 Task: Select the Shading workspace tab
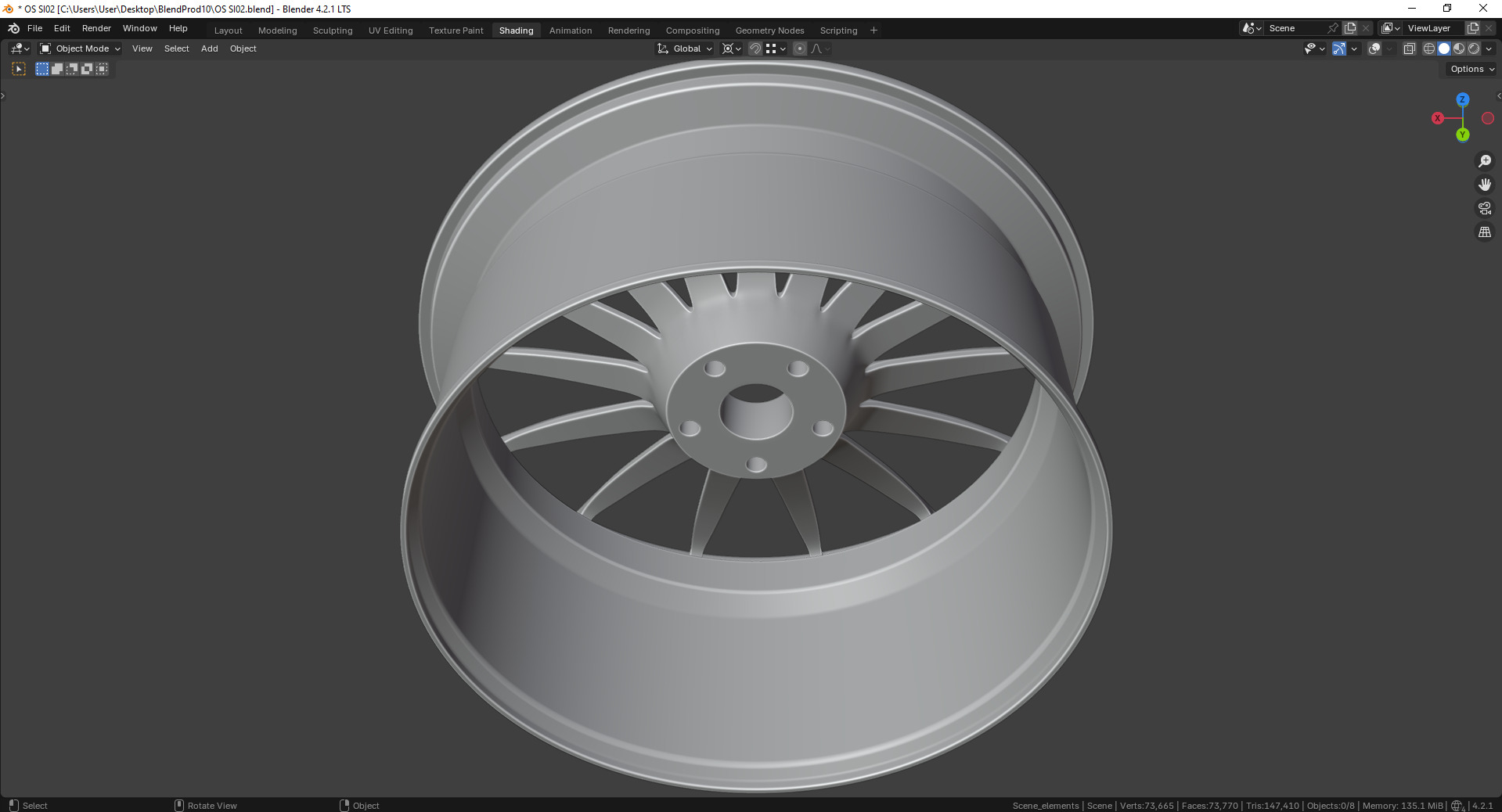click(517, 31)
